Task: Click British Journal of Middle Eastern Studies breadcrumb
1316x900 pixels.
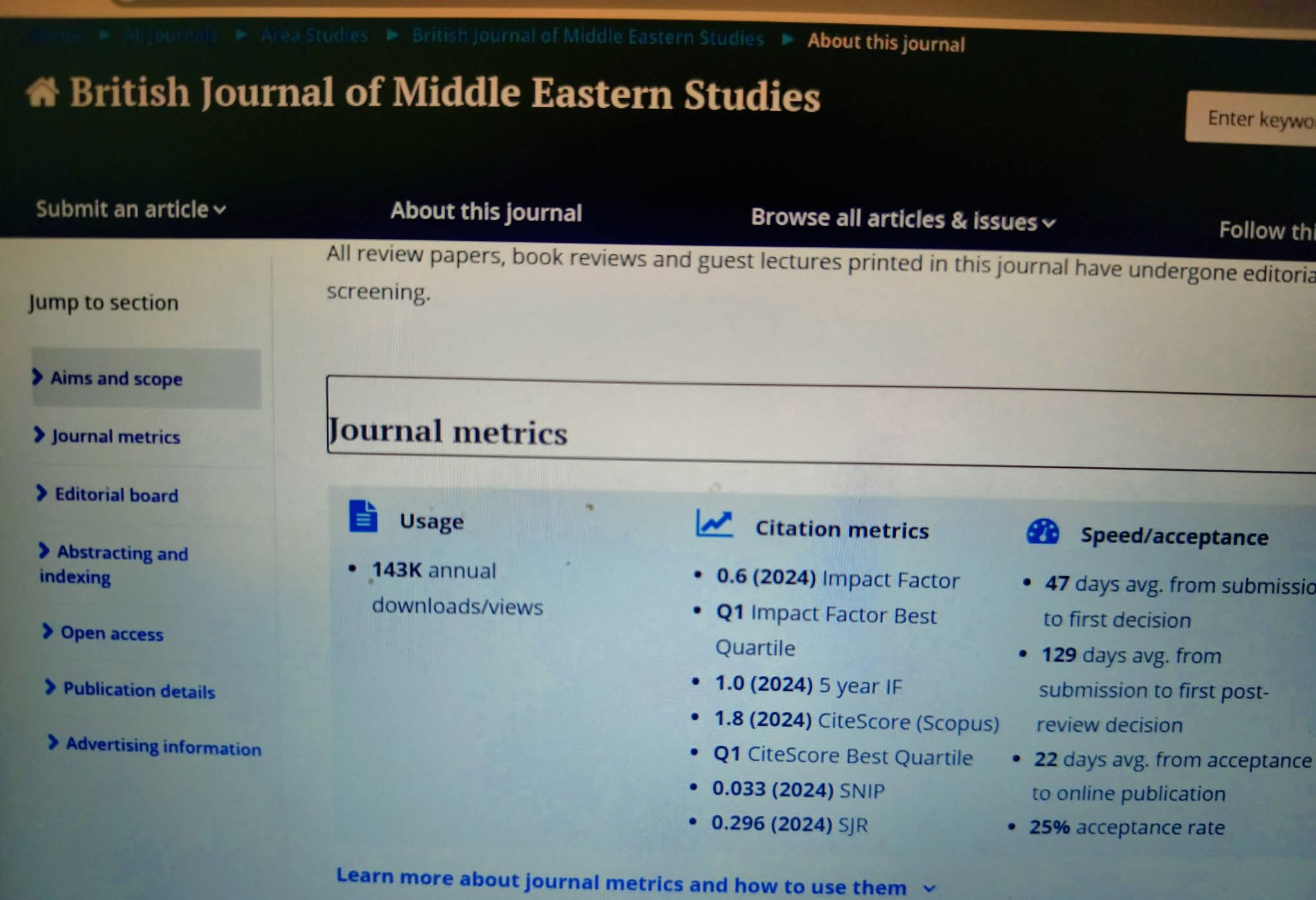Action: [587, 37]
